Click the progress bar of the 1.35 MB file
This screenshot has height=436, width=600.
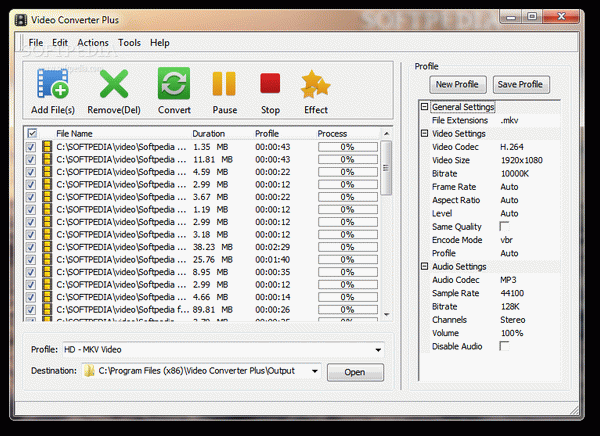347,147
